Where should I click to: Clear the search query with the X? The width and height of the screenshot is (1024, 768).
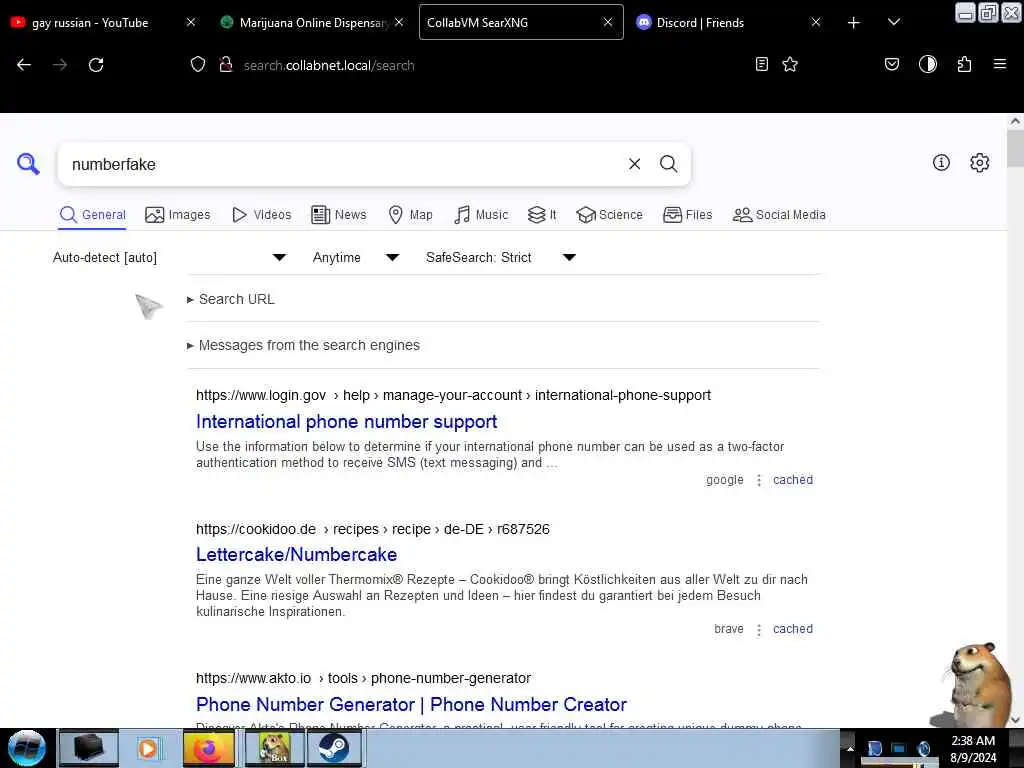click(634, 164)
